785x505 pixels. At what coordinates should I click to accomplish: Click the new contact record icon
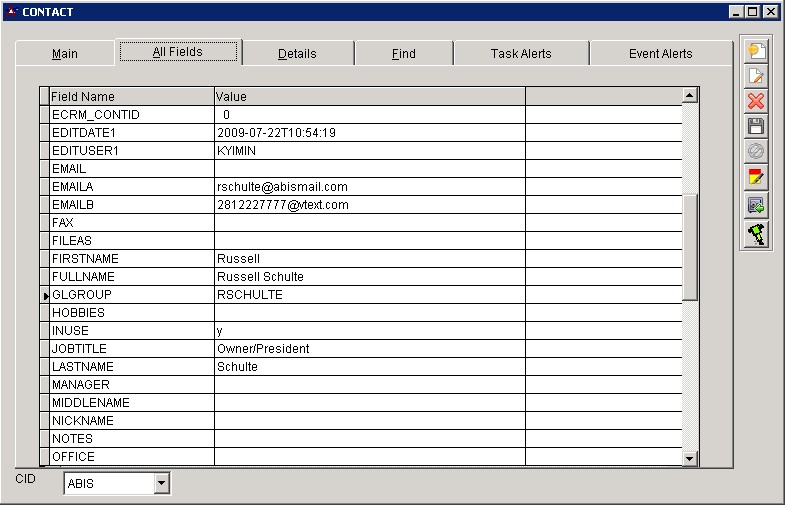756,51
